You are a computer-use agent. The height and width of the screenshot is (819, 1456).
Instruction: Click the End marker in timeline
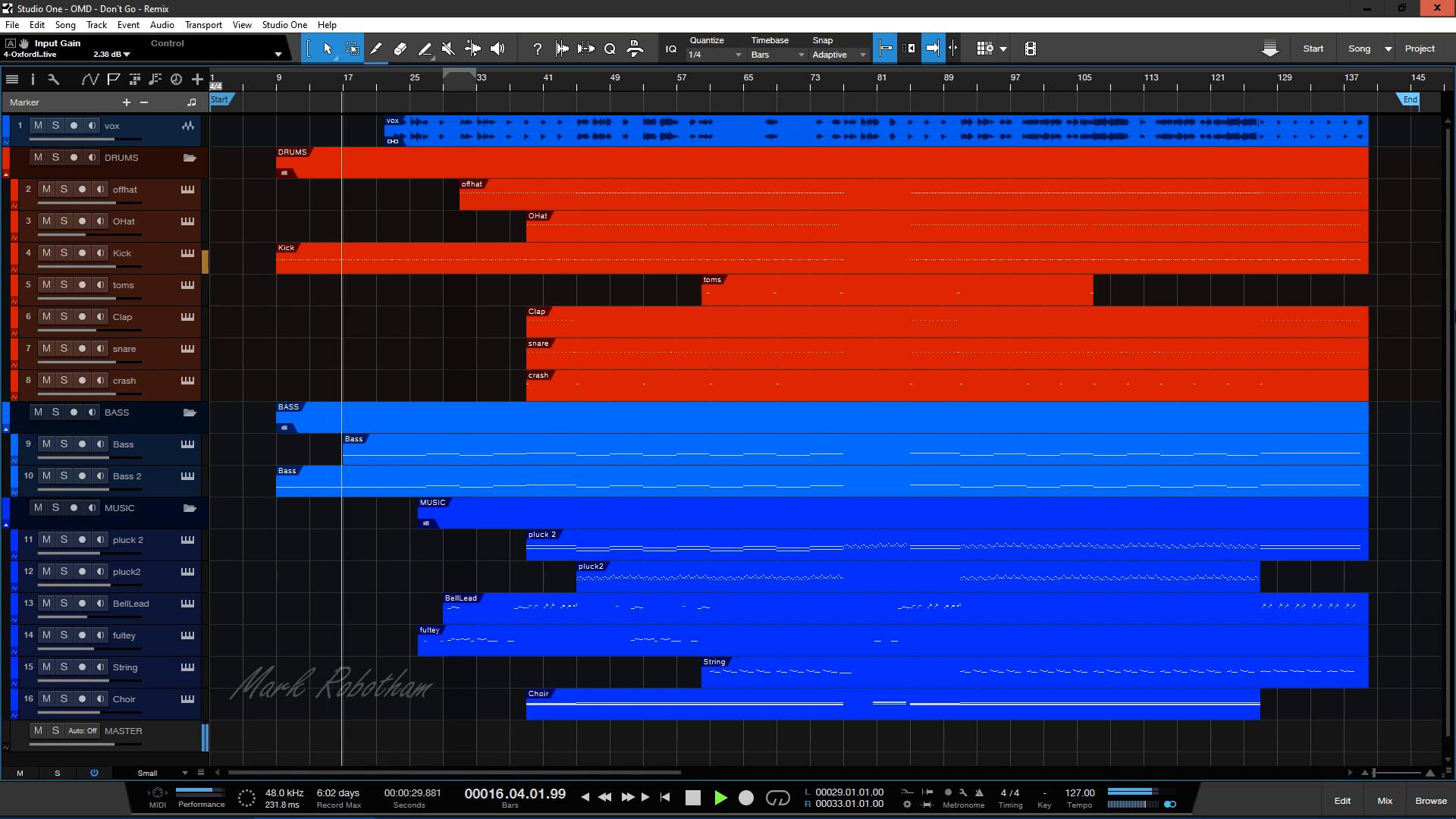[x=1409, y=100]
